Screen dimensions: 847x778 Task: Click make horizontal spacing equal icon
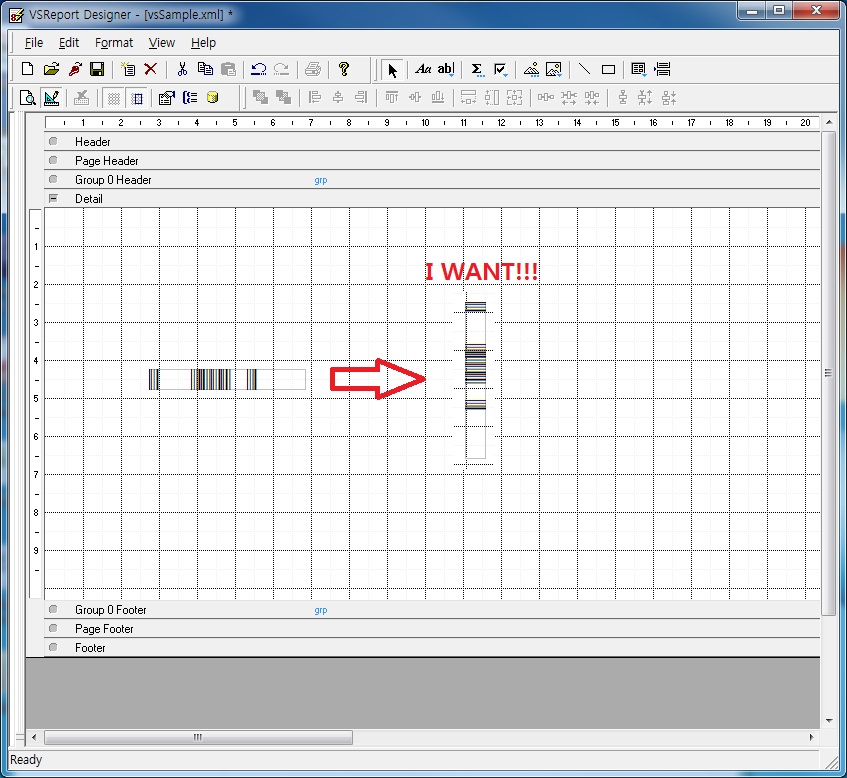click(546, 98)
